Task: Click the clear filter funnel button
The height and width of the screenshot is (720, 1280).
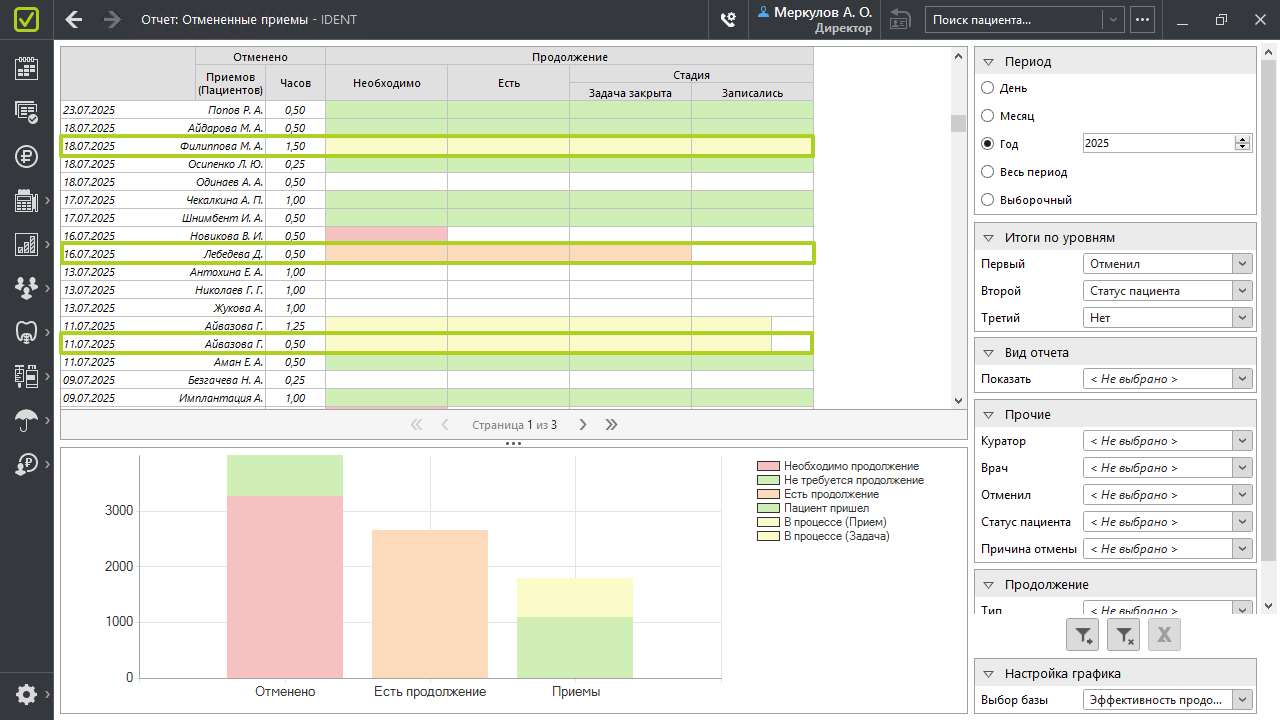Action: coord(1124,634)
